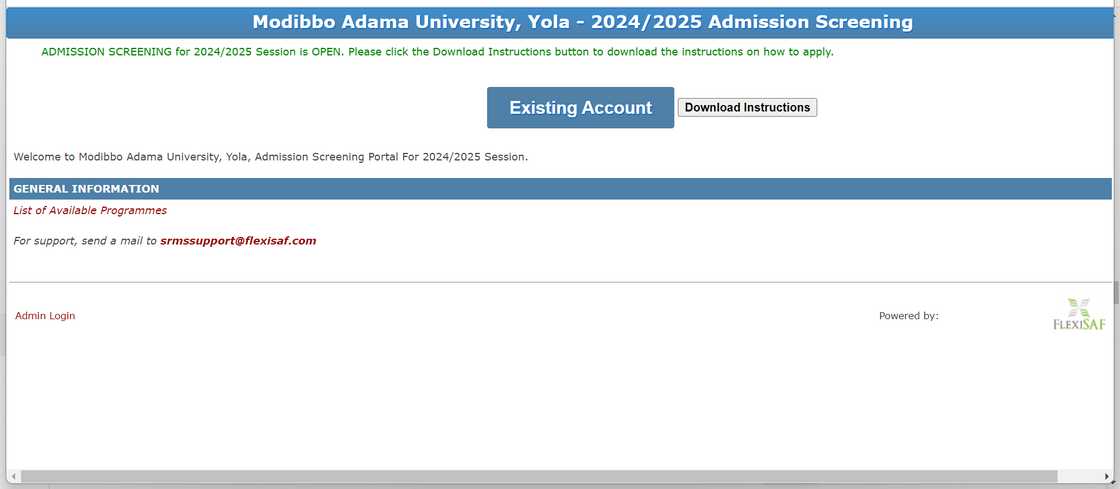Viewport: 1120px width, 489px height.
Task: Click the vertical scrollbar thumb at right edge
Action: click(1116, 293)
